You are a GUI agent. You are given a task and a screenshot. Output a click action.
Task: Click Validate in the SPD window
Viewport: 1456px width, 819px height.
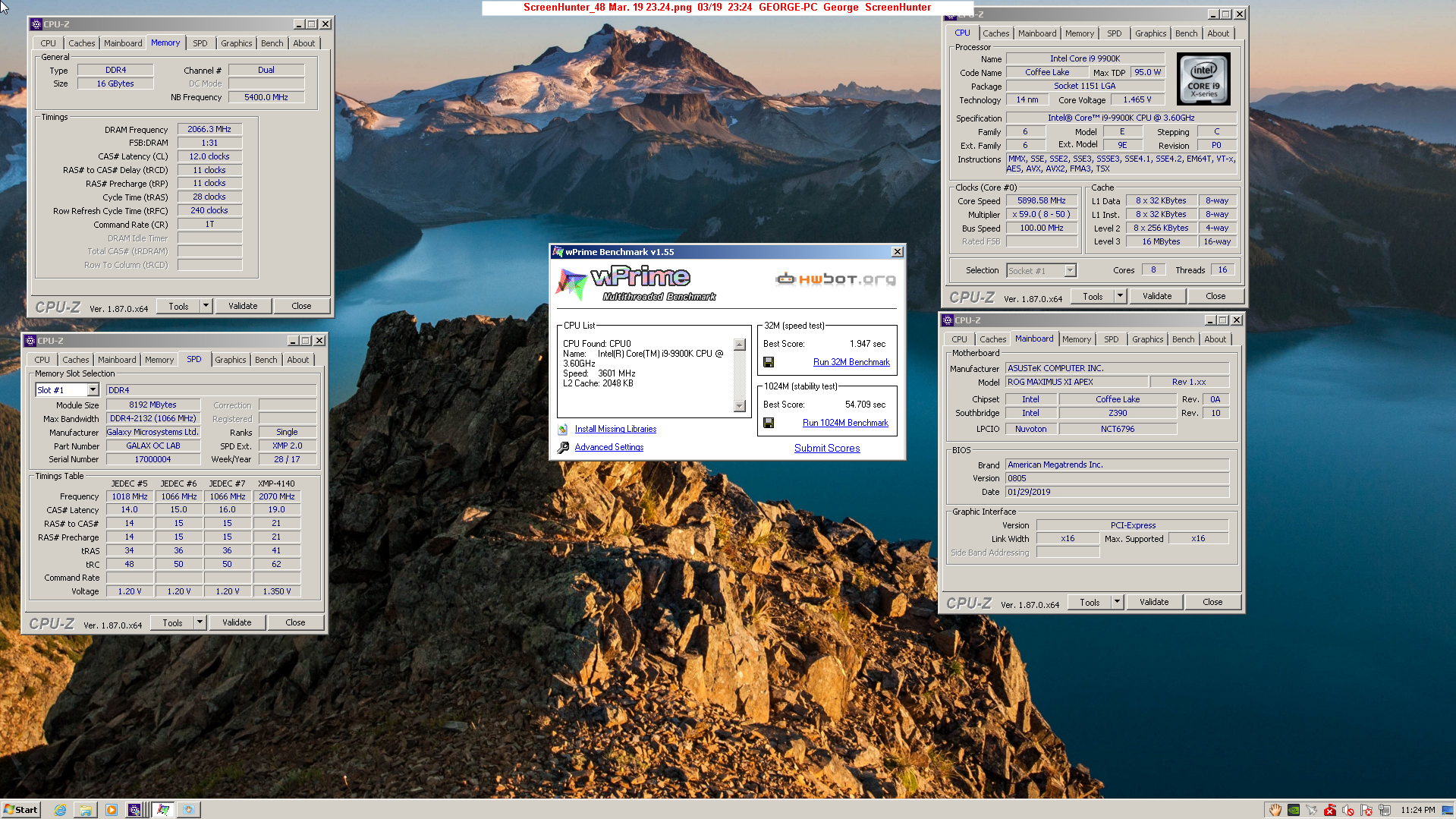237,622
